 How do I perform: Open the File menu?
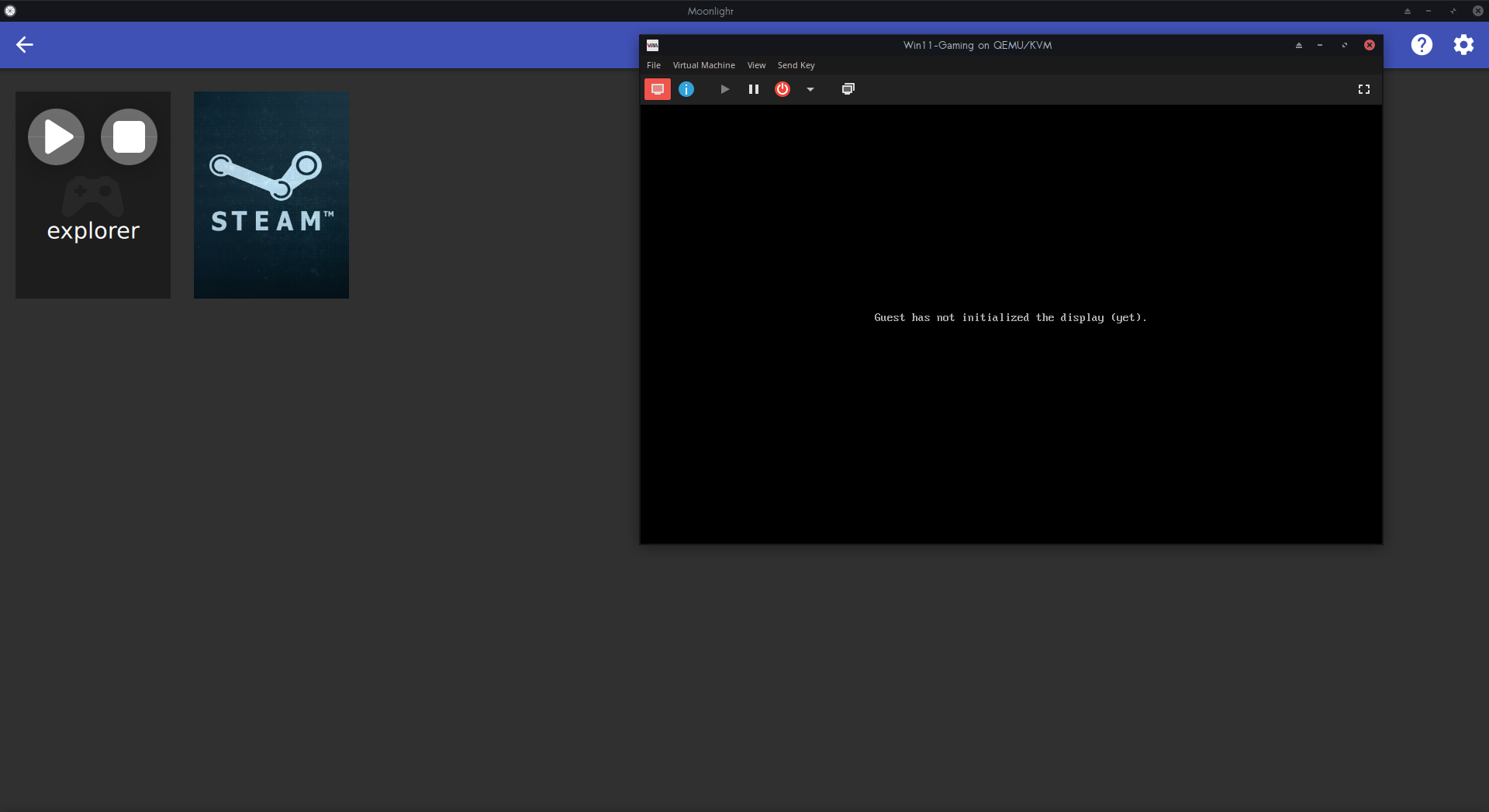click(654, 65)
